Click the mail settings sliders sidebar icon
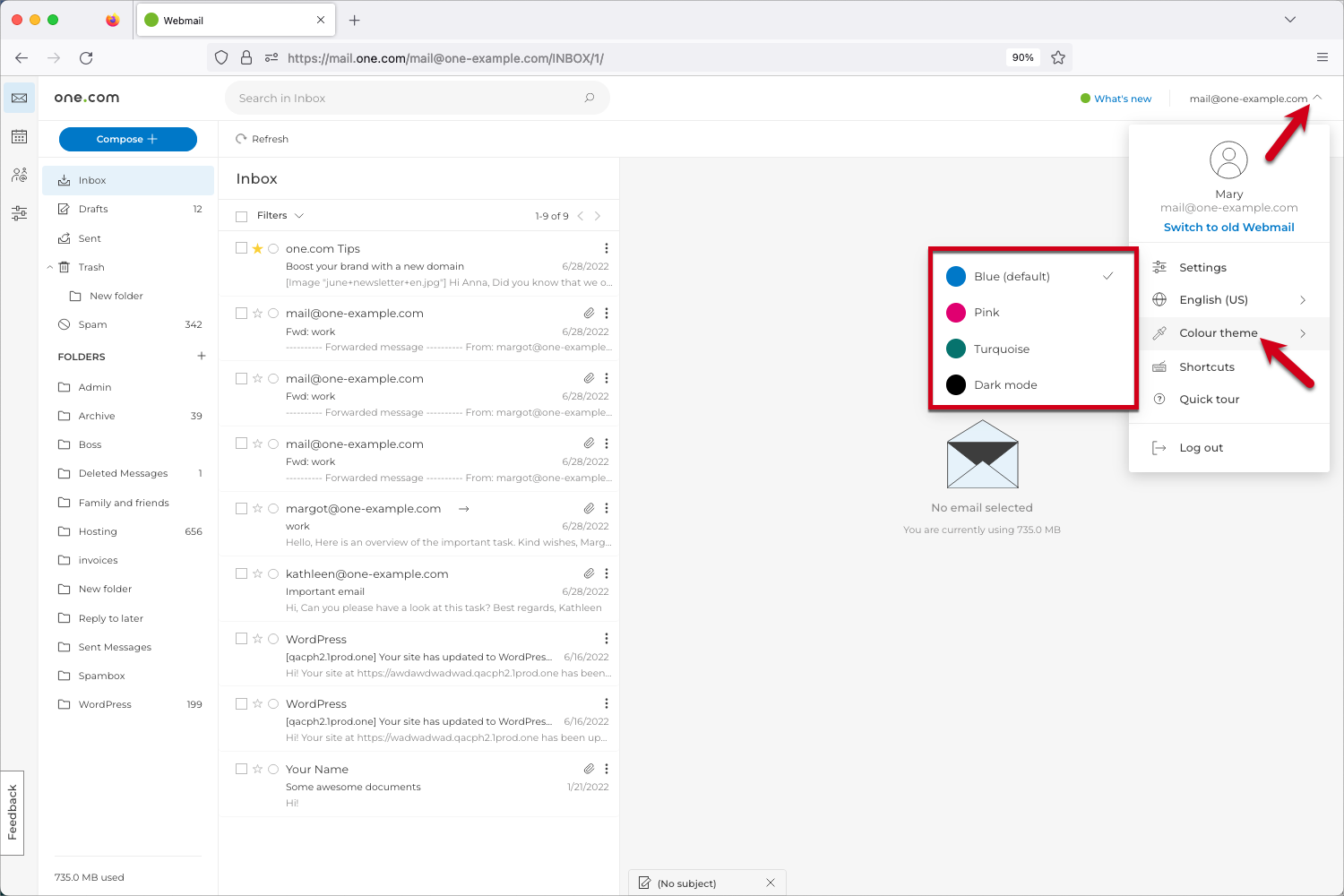This screenshot has width=1344, height=896. 19,213
